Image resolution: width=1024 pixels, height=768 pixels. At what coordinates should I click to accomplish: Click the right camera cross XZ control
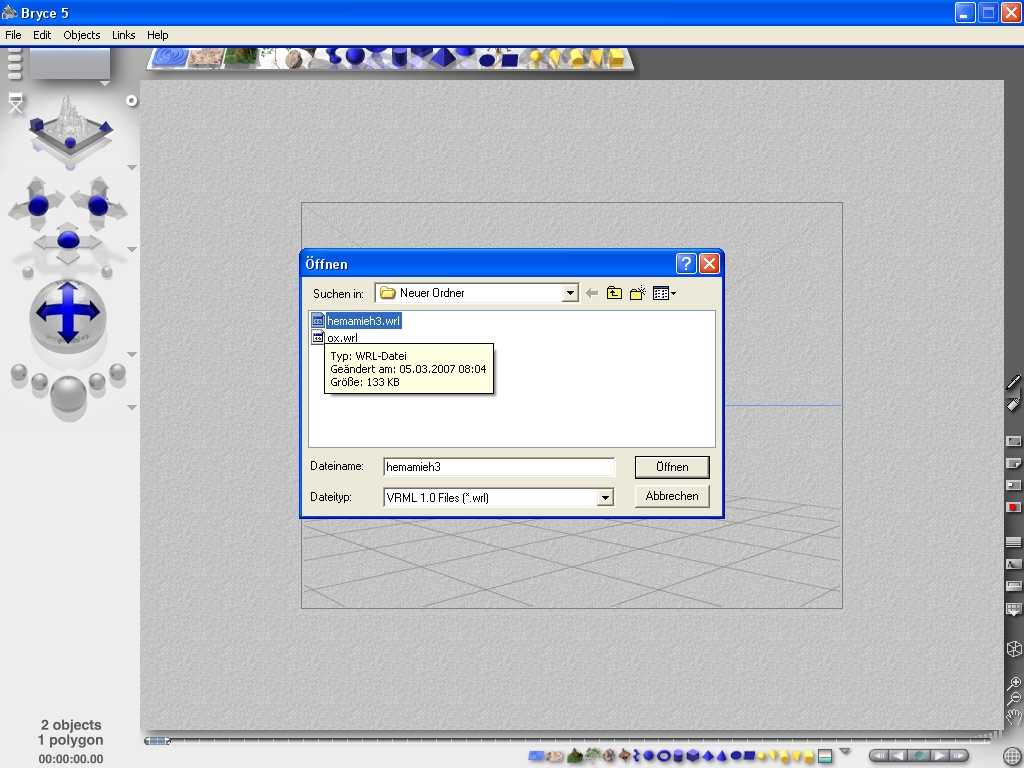pyautogui.click(x=98, y=204)
